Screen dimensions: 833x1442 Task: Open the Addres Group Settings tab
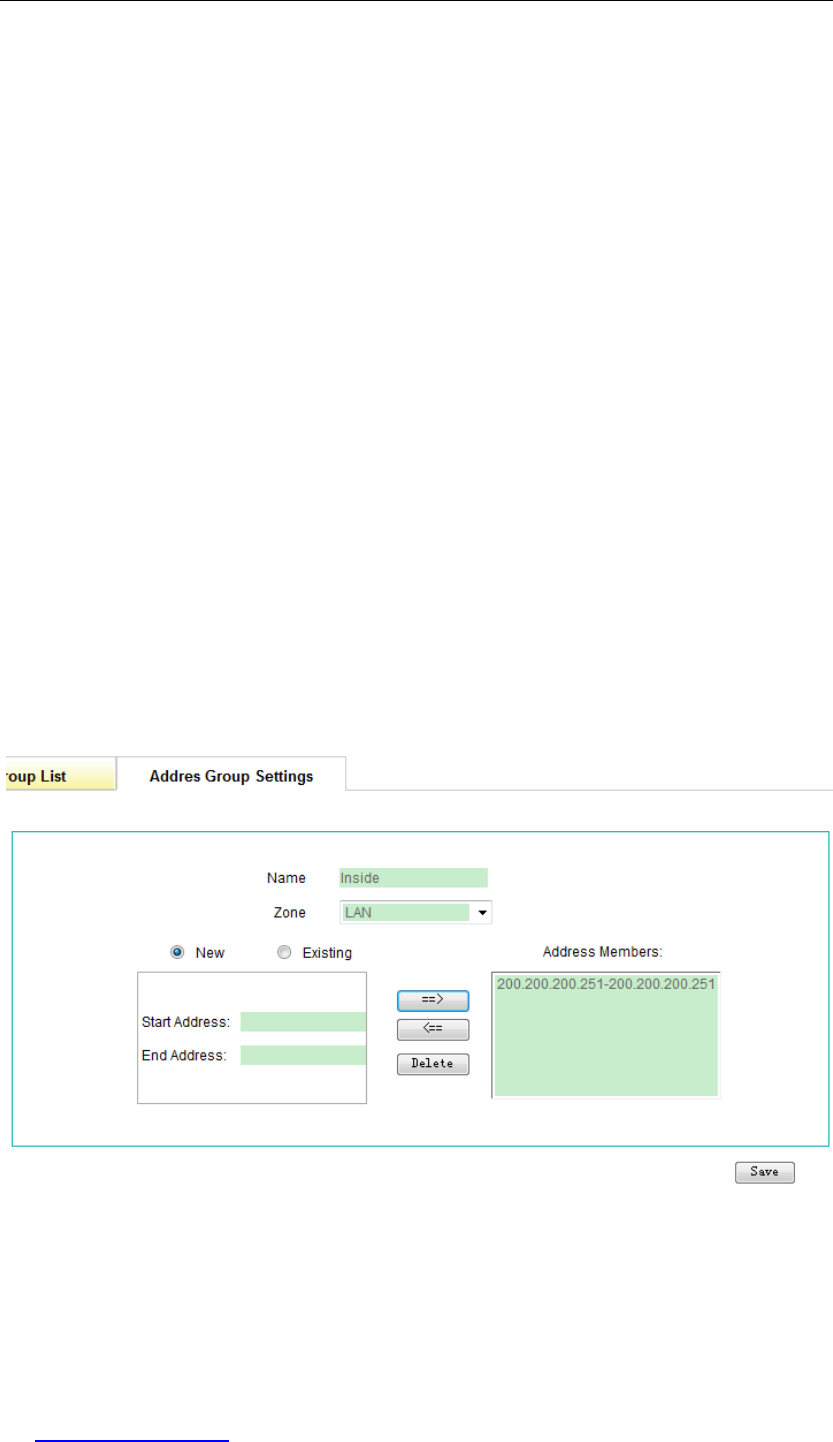[x=231, y=775]
